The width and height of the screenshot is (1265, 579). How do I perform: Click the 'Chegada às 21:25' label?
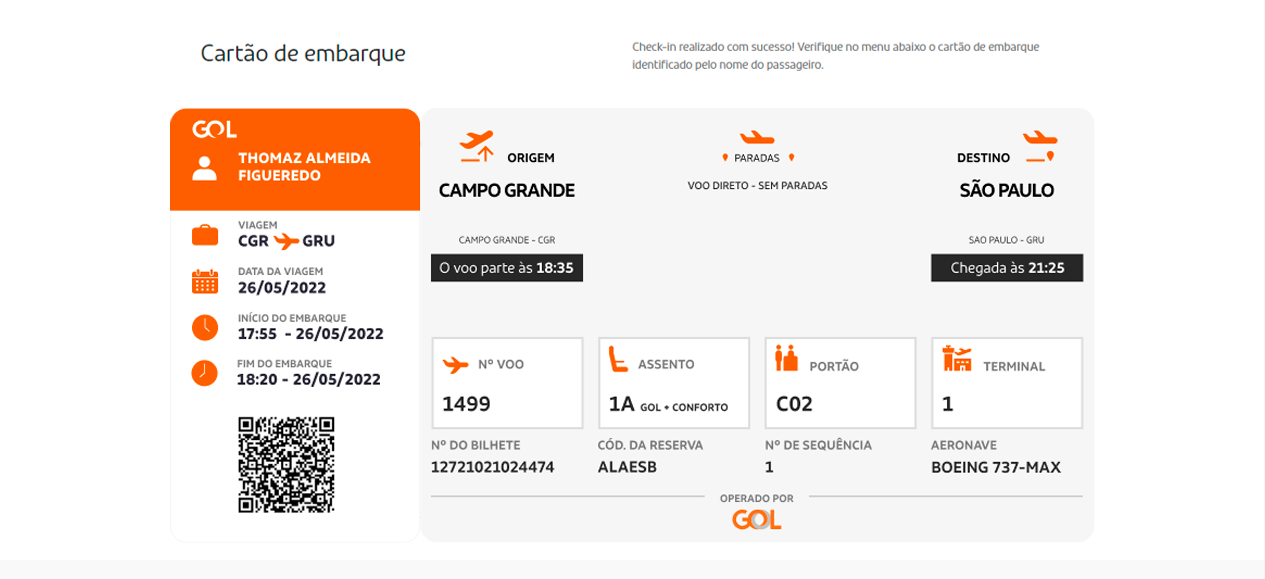click(1007, 268)
